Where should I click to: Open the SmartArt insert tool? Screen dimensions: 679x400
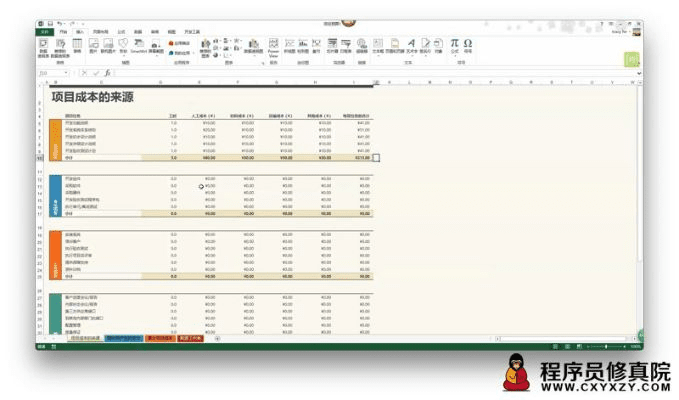click(x=138, y=44)
